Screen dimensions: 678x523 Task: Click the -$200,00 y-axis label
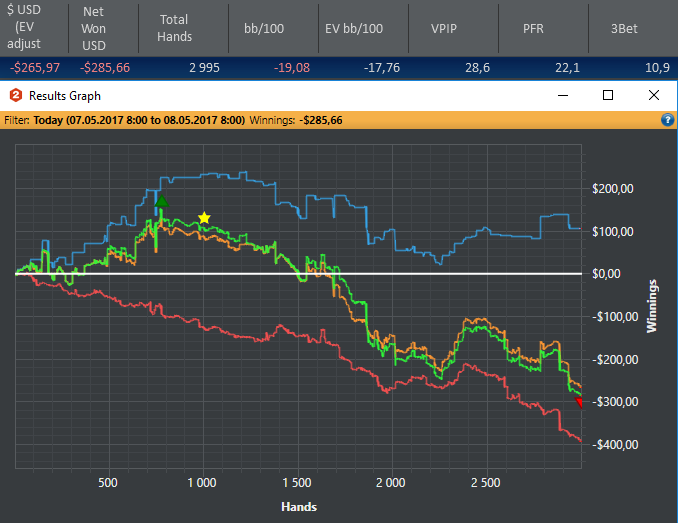pos(615,360)
